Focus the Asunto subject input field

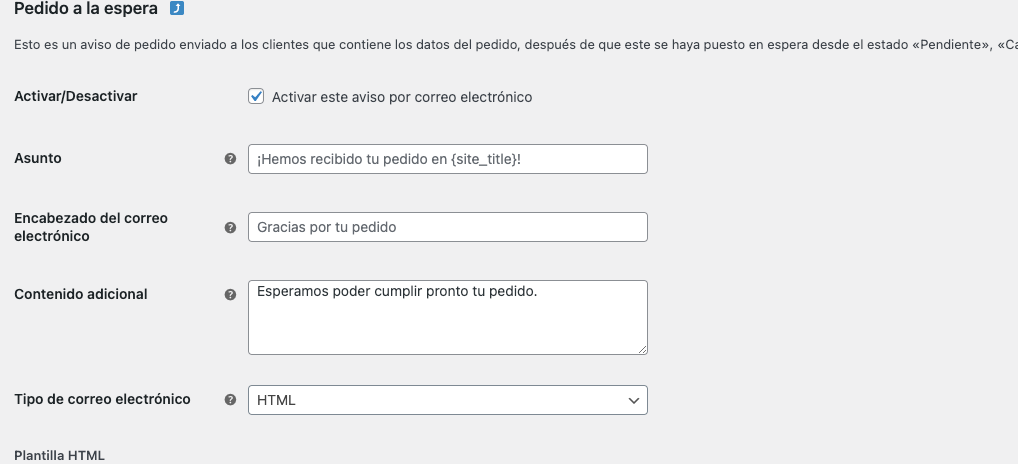[447, 159]
